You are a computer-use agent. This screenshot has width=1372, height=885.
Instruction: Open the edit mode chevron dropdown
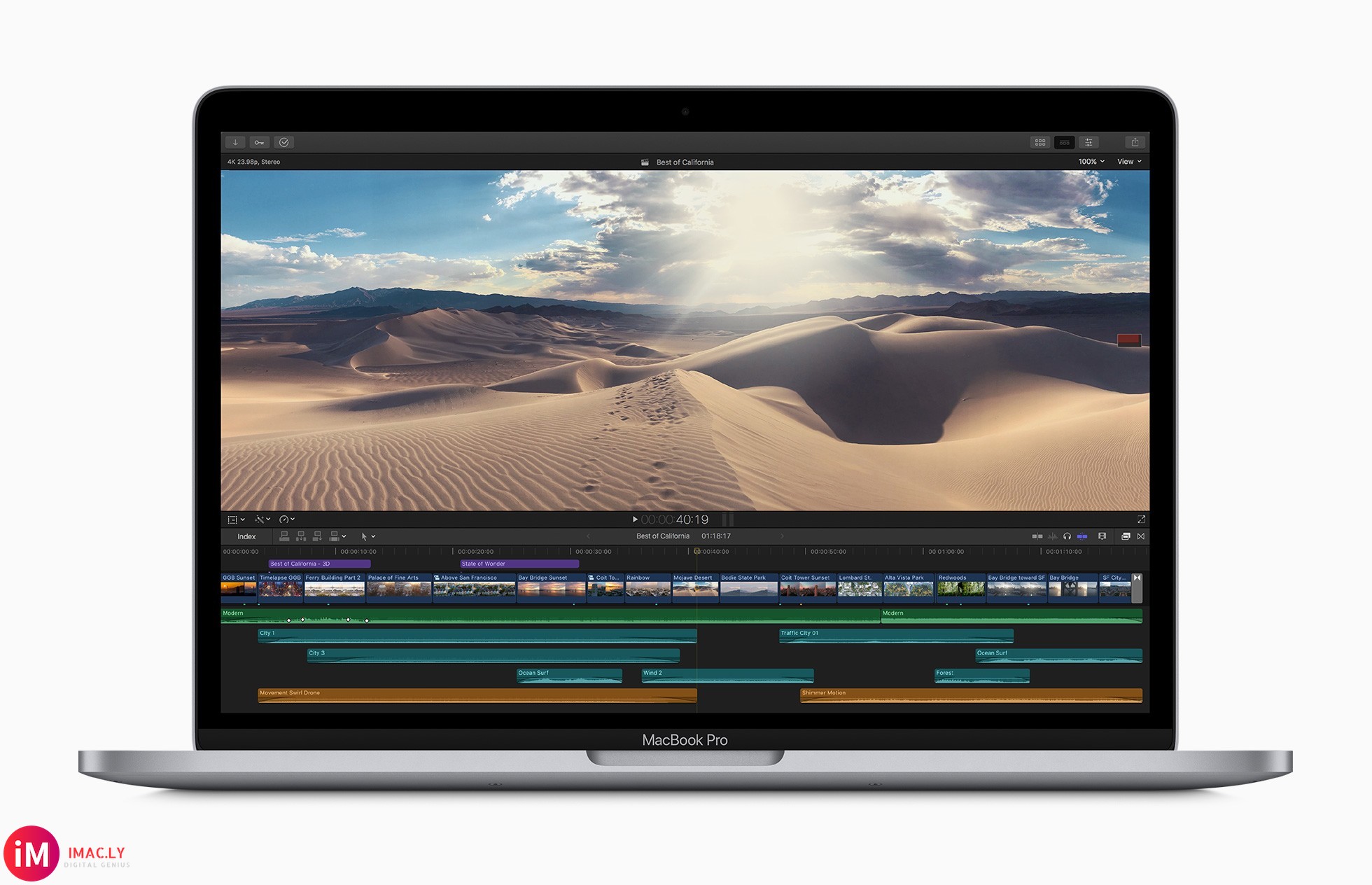[x=344, y=537]
